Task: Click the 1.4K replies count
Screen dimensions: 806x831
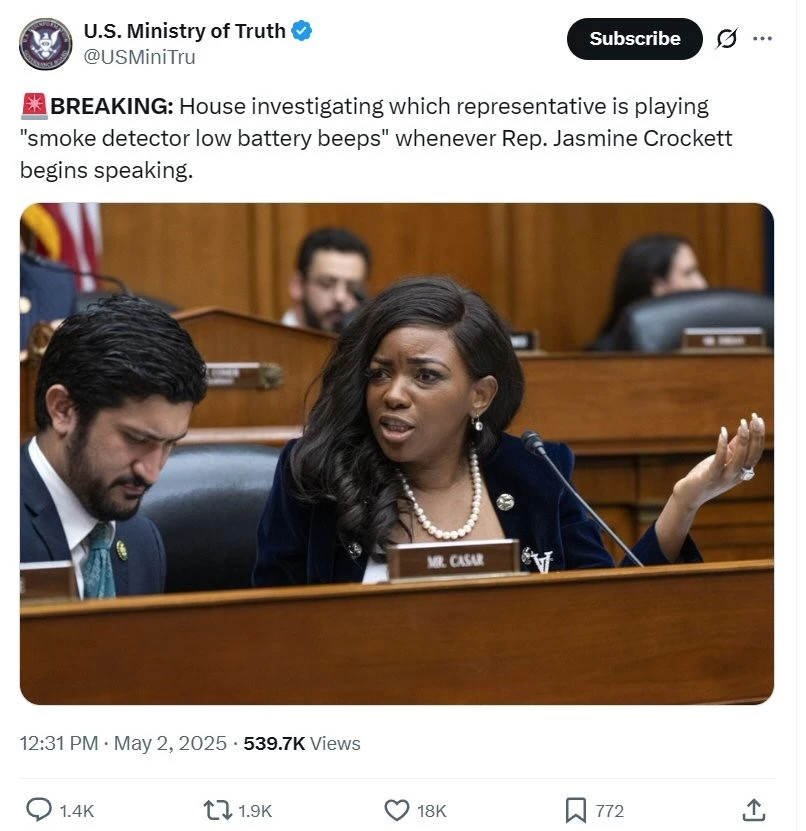Action: 77,811
